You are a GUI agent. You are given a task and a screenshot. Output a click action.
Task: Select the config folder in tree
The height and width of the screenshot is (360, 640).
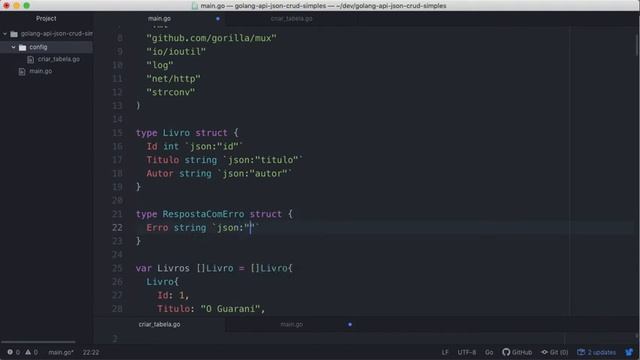point(46,47)
